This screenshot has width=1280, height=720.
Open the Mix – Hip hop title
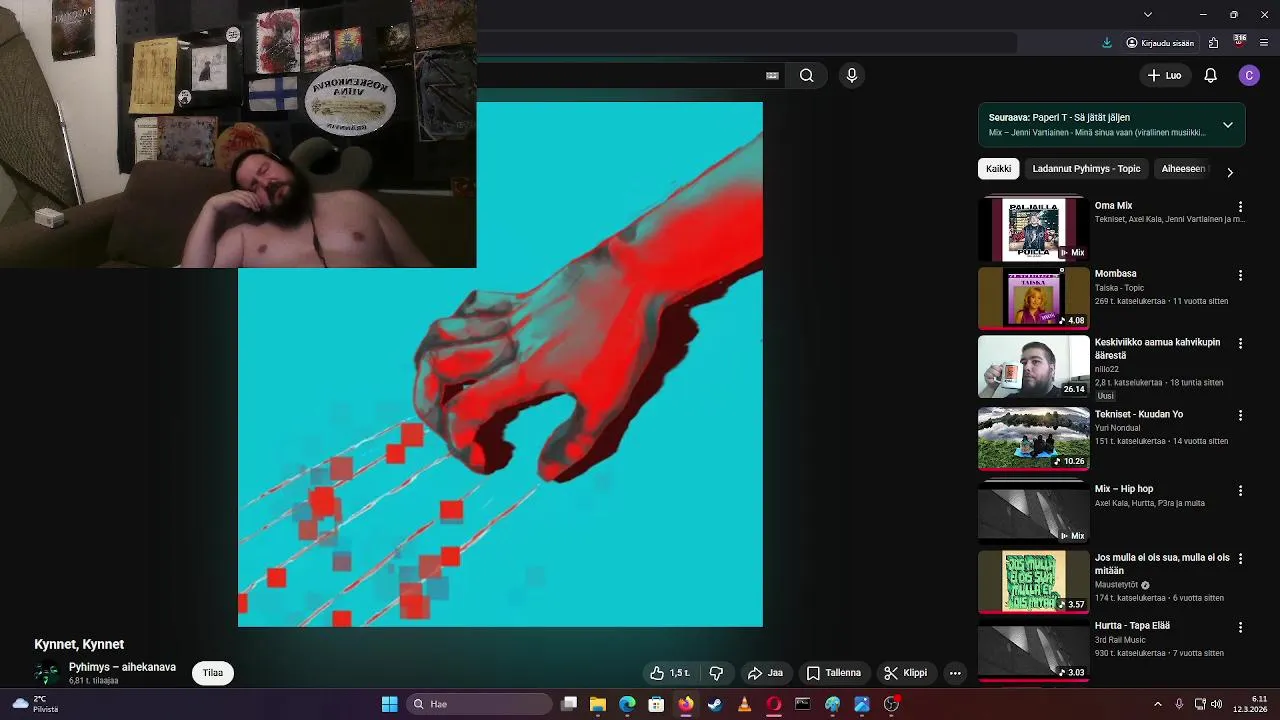pyautogui.click(x=1124, y=489)
